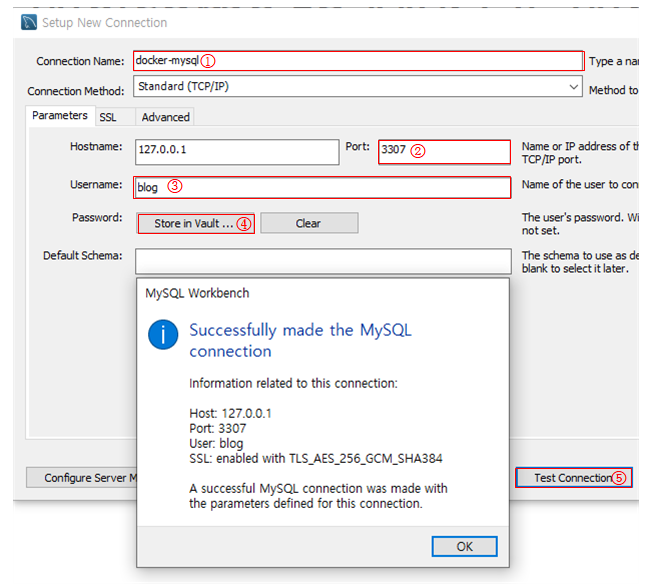Click the 'Password:' label
Image resolution: width=670 pixels, height=588 pixels.
click(x=97, y=218)
